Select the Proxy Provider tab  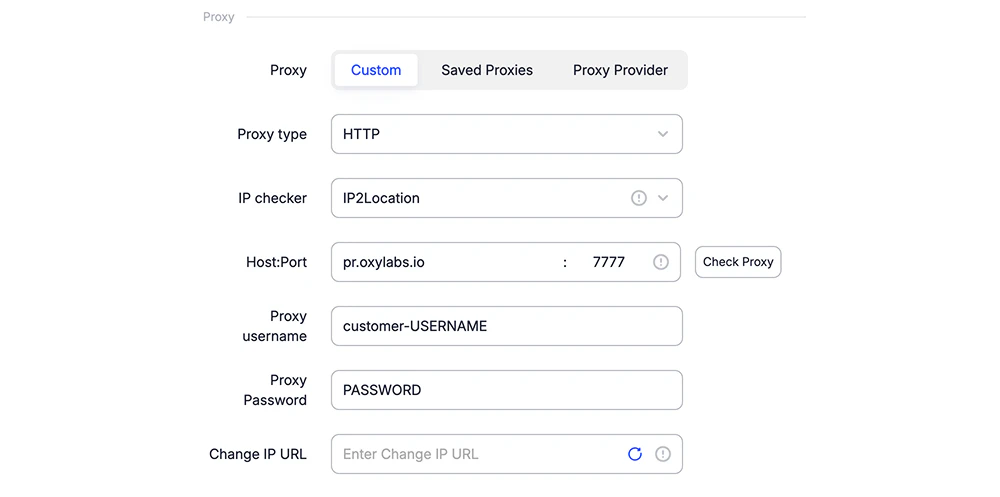point(620,70)
